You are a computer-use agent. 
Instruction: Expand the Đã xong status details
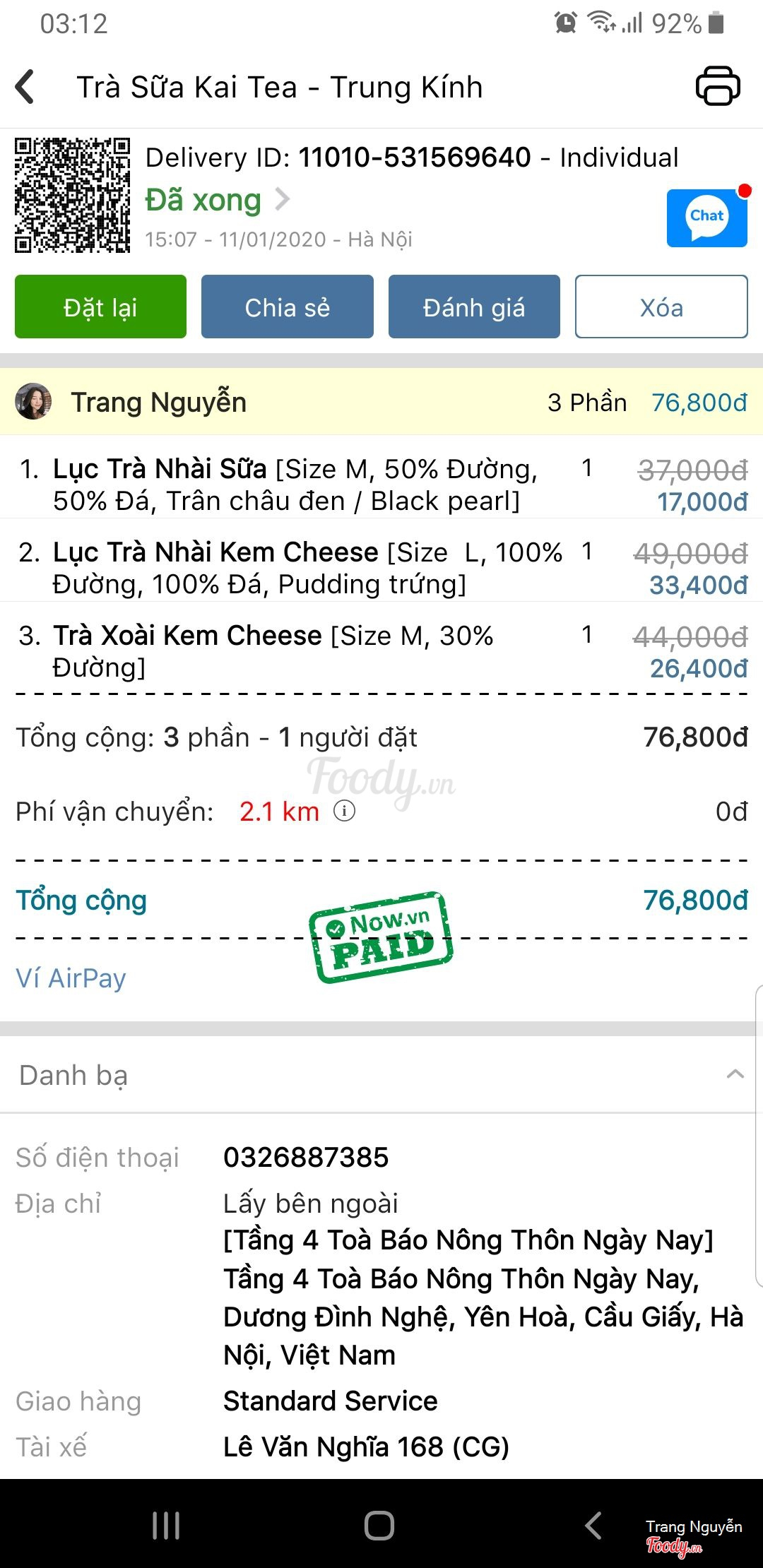(x=218, y=200)
